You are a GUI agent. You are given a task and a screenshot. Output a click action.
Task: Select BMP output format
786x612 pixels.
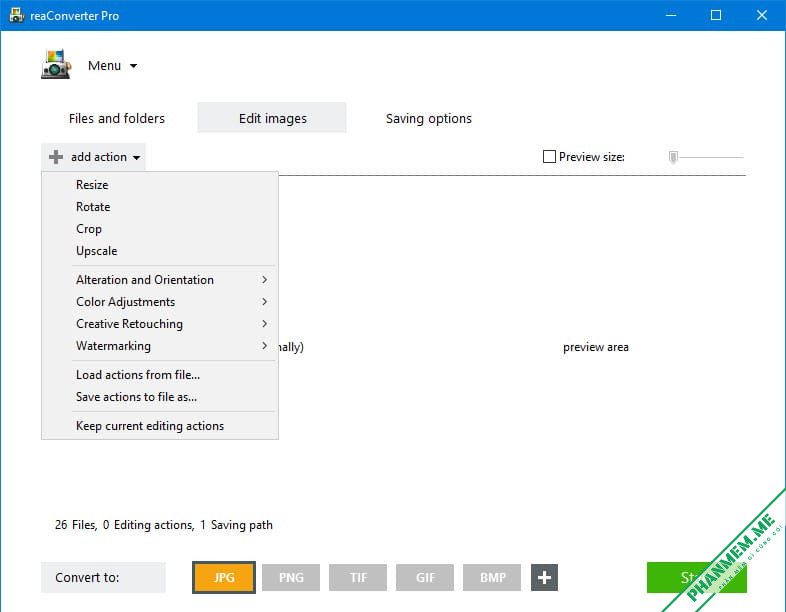click(x=492, y=577)
